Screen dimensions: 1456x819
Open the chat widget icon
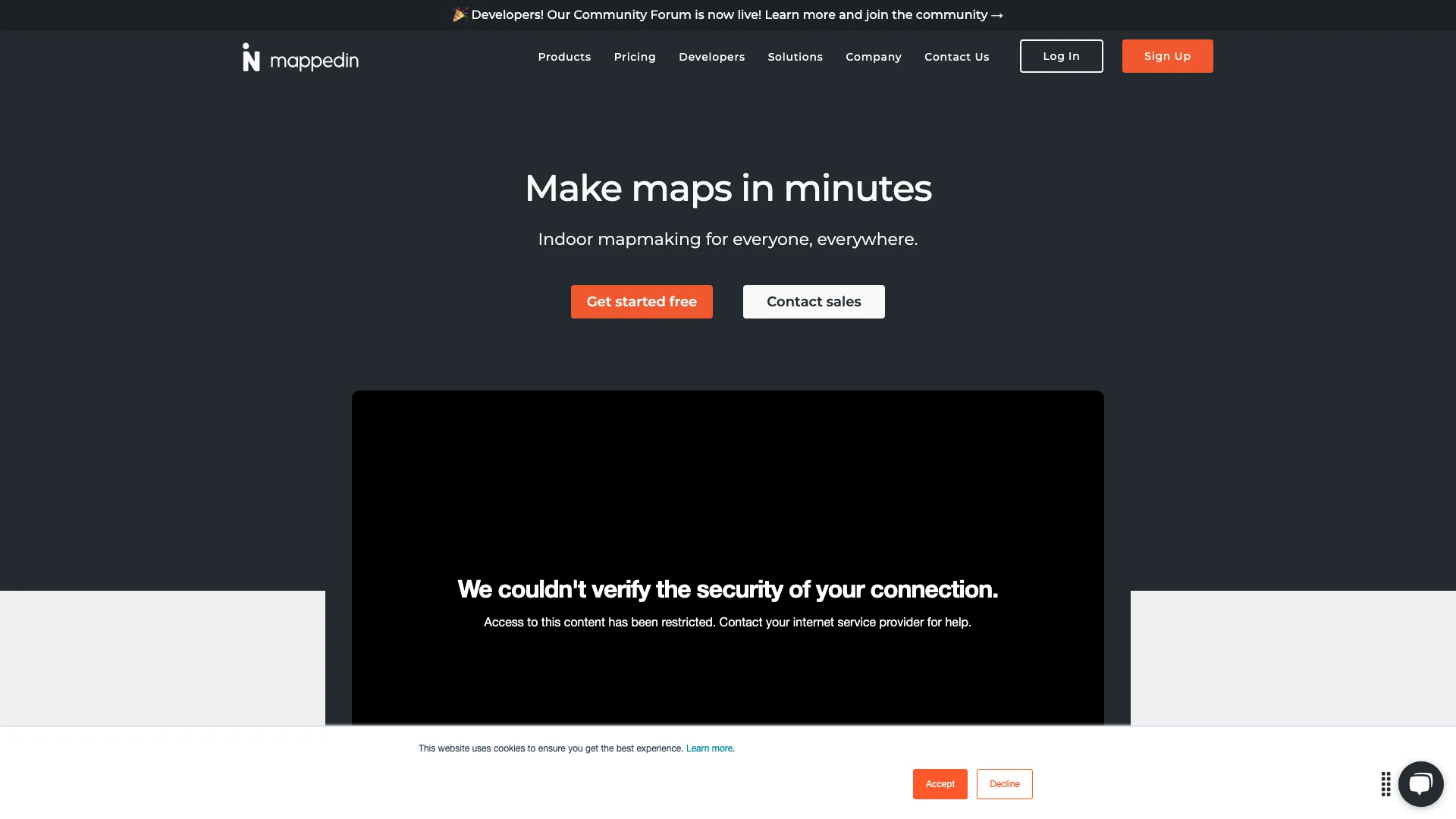click(x=1420, y=783)
